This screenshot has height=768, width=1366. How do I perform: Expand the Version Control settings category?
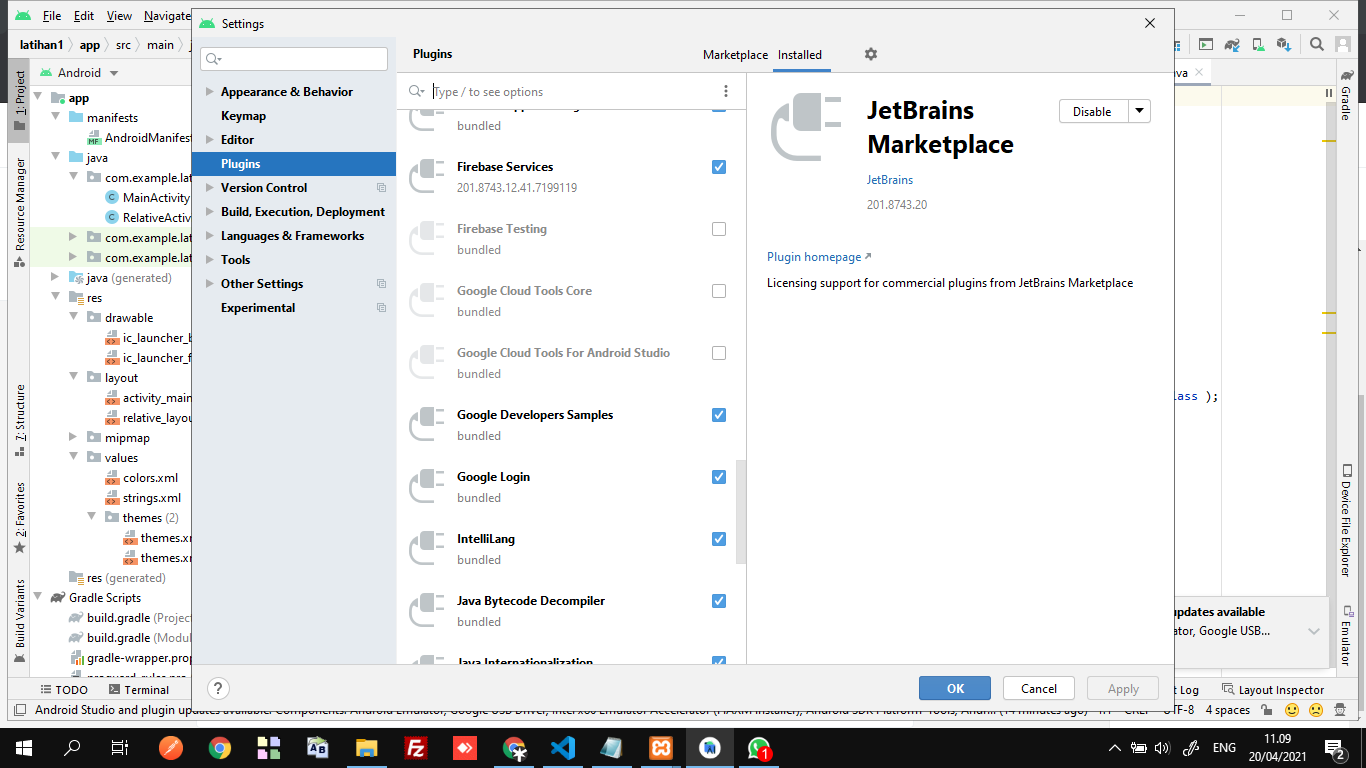tap(209, 187)
